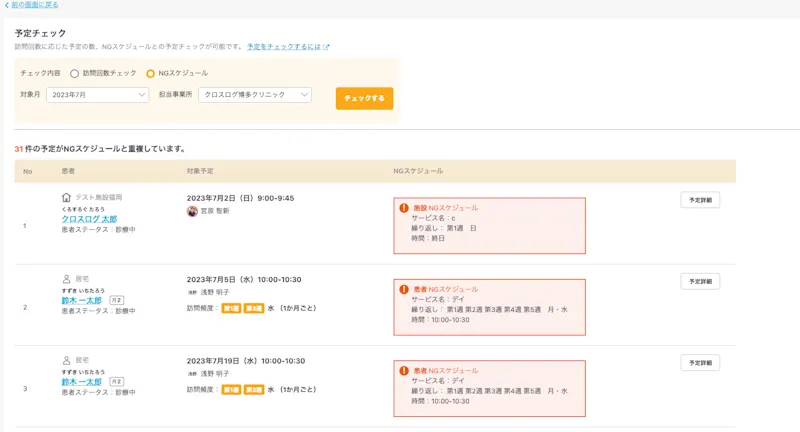Click the 2023年7月19日（水）10:00-10:30 schedule text
Screen dimensions: 800x432
click(246, 361)
